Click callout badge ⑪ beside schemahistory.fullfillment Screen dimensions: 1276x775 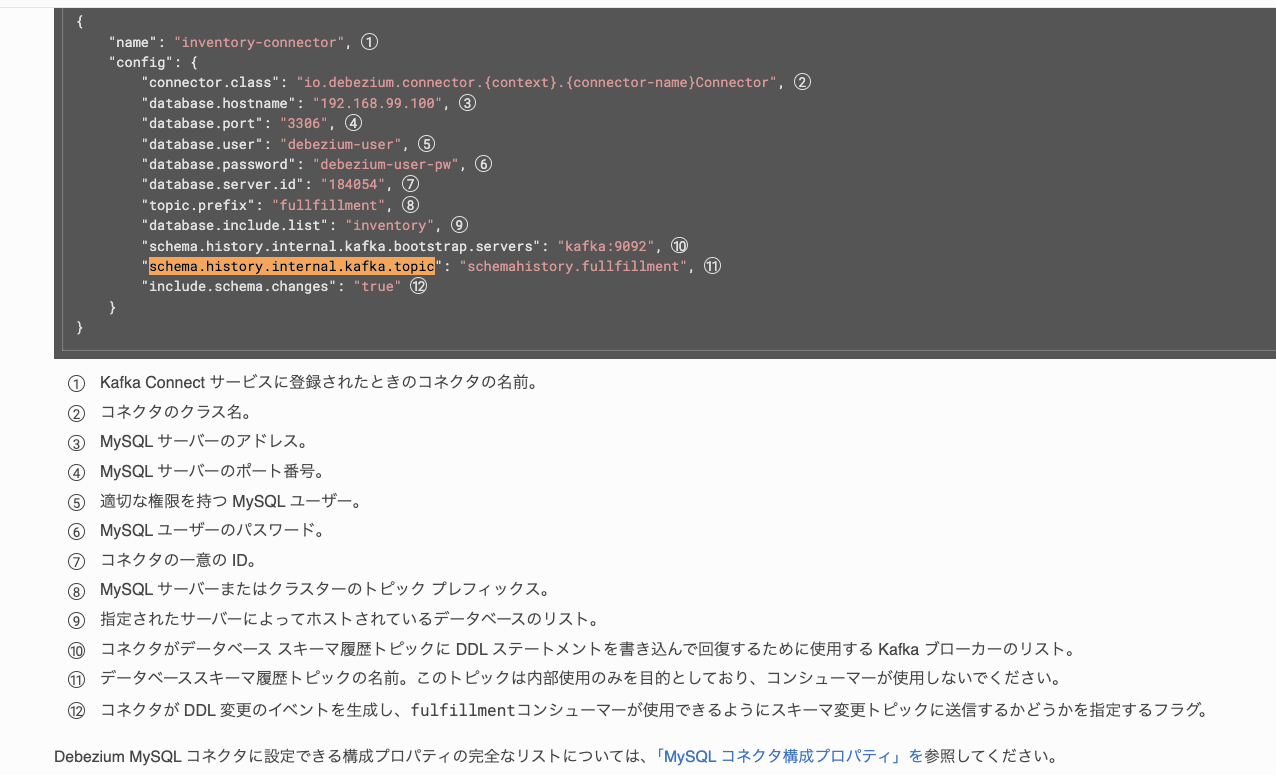pyautogui.click(x=711, y=266)
